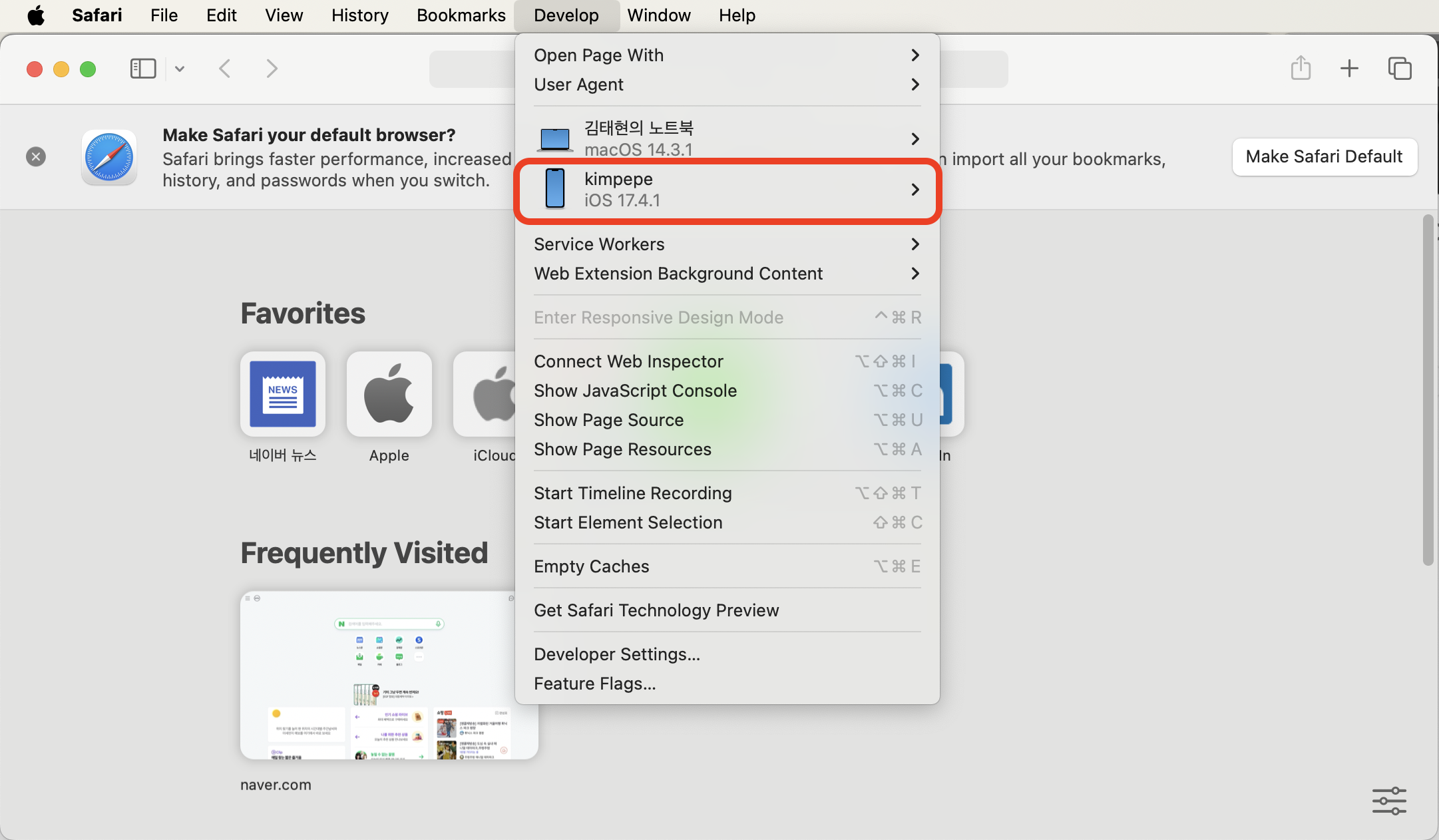Click the sidebar toggle icon

point(142,69)
